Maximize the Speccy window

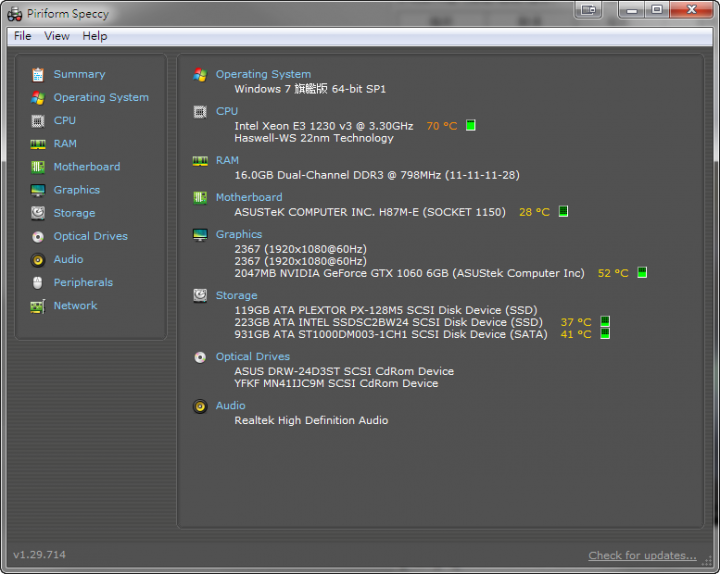(657, 10)
